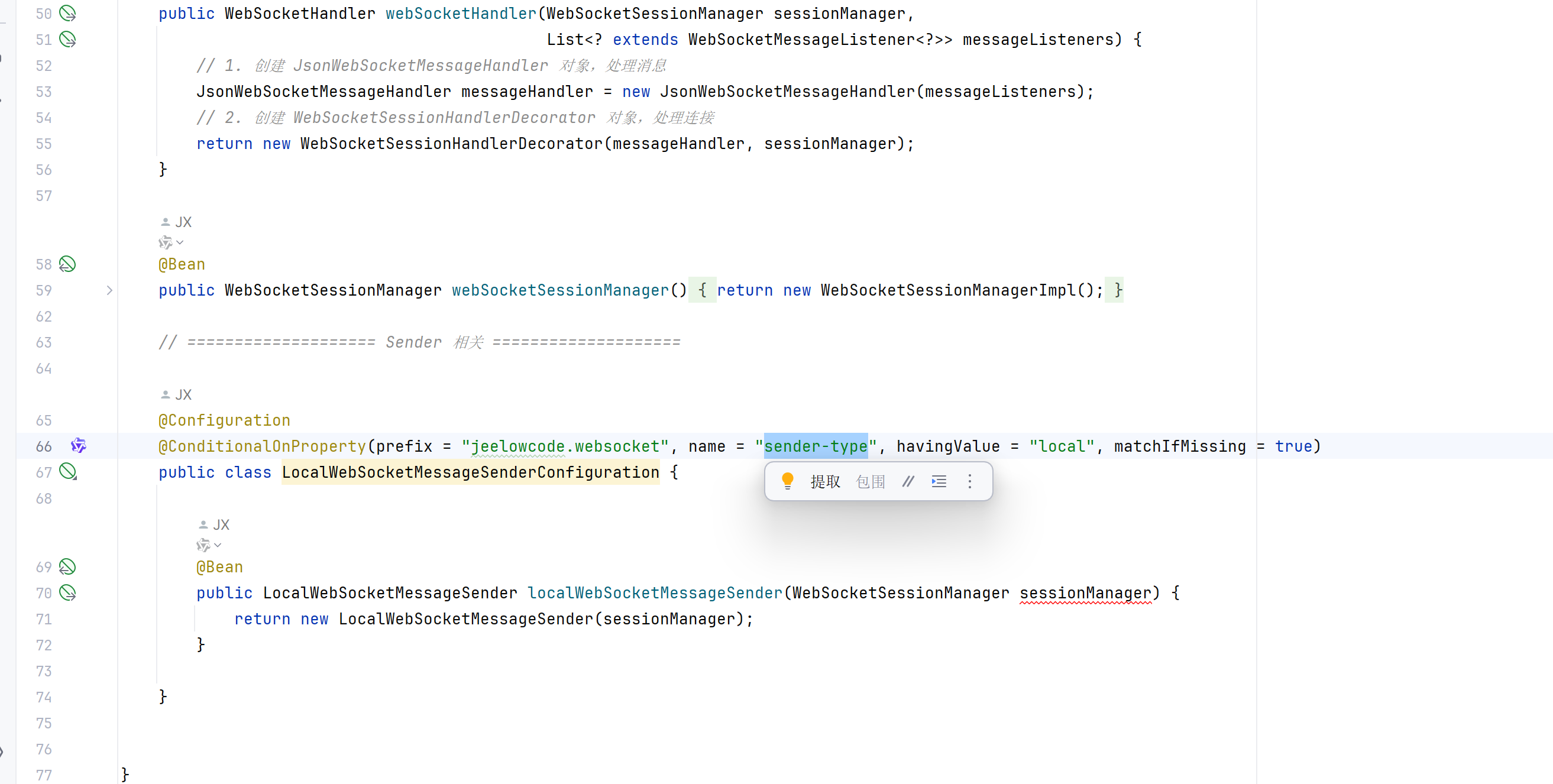Click the Spring gutter icon on line 67
This screenshot has width=1553, height=784.
click(x=67, y=472)
